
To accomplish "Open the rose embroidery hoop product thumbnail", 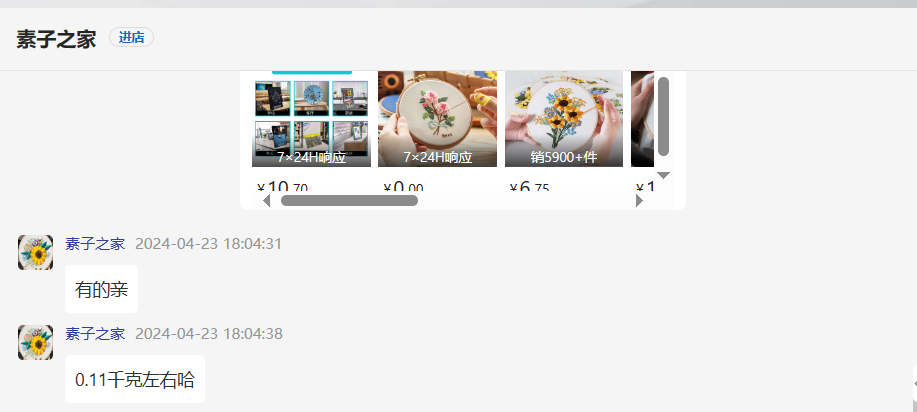I will point(437,119).
